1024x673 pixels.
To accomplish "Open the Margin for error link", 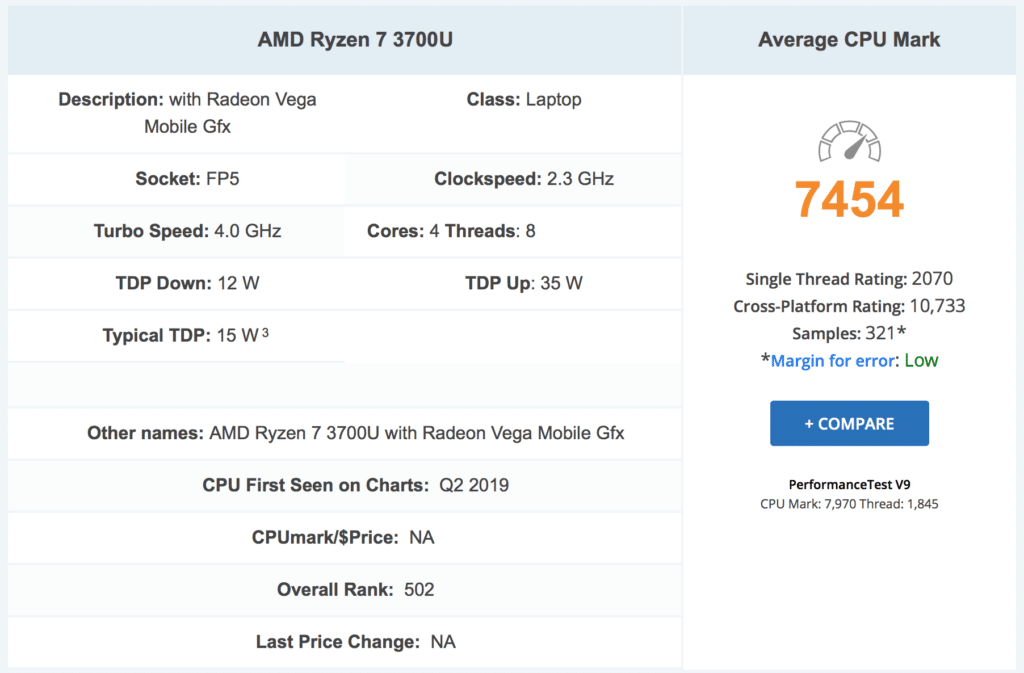I will (x=832, y=361).
